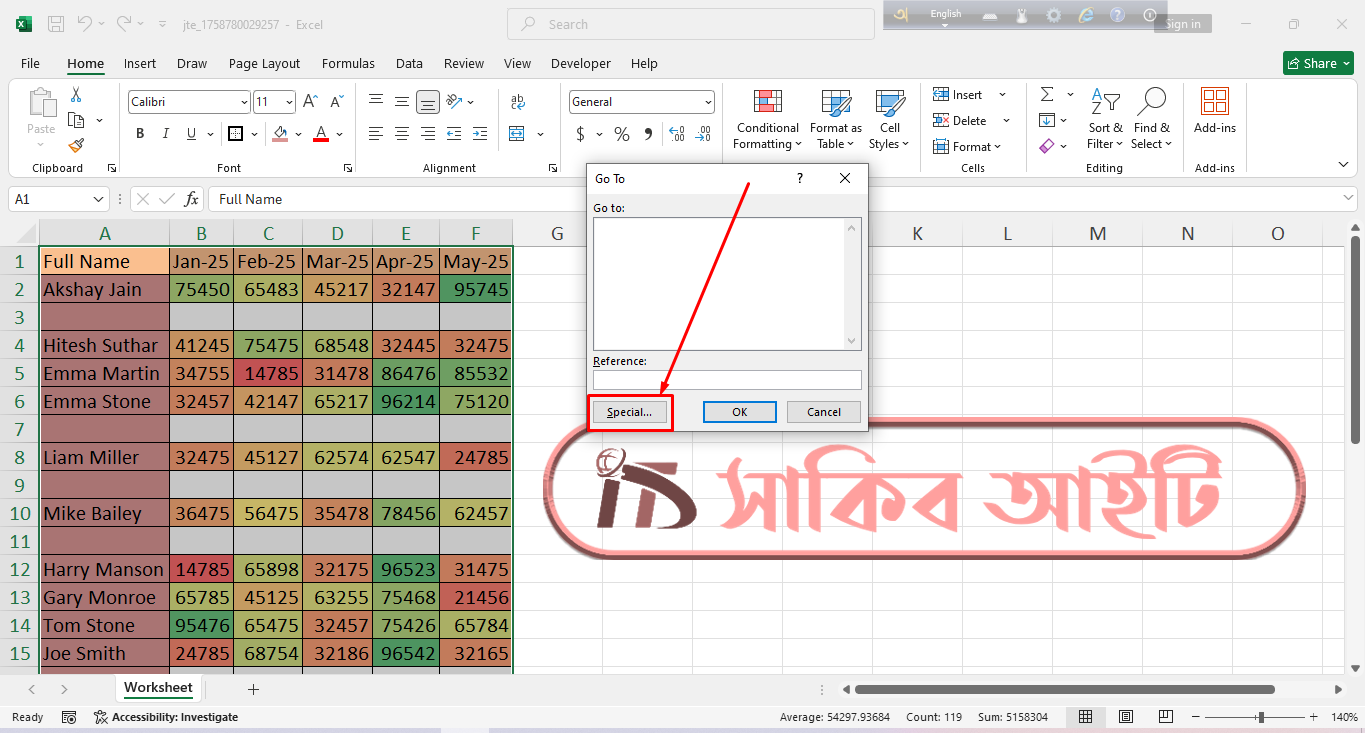Apply italic formatting

point(164,133)
